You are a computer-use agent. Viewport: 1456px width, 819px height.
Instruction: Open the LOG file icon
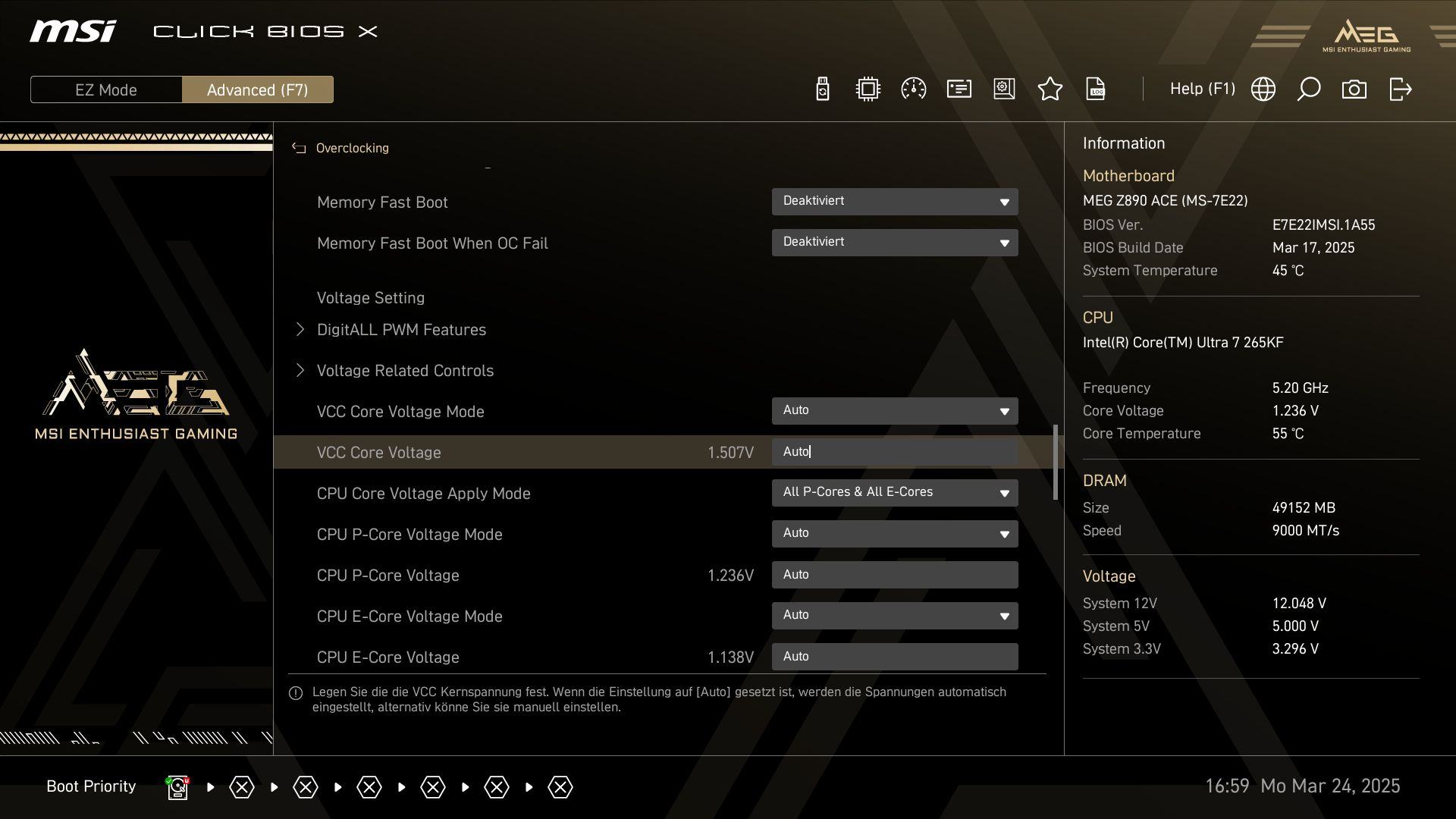tap(1095, 89)
